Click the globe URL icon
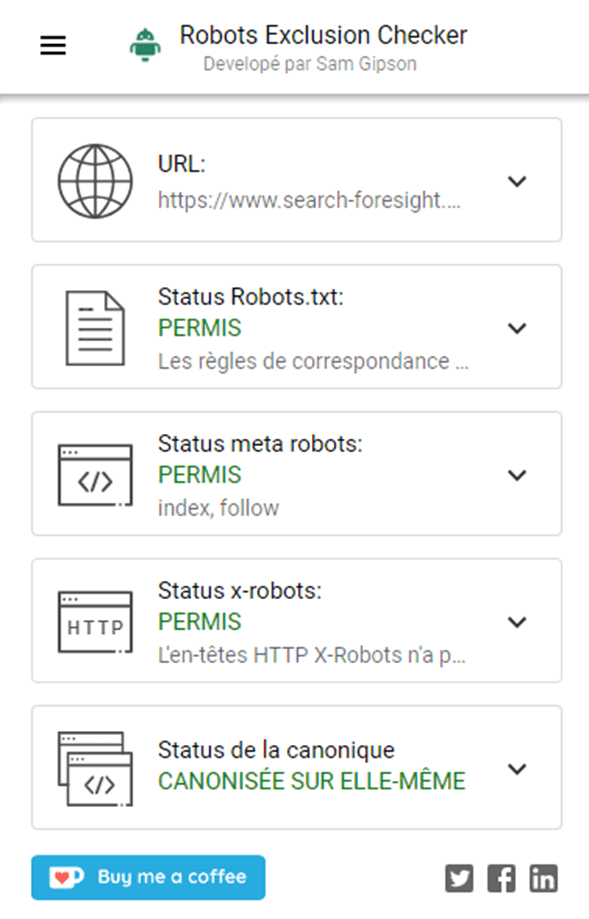Viewport: 589px width, 919px height. pos(95,181)
